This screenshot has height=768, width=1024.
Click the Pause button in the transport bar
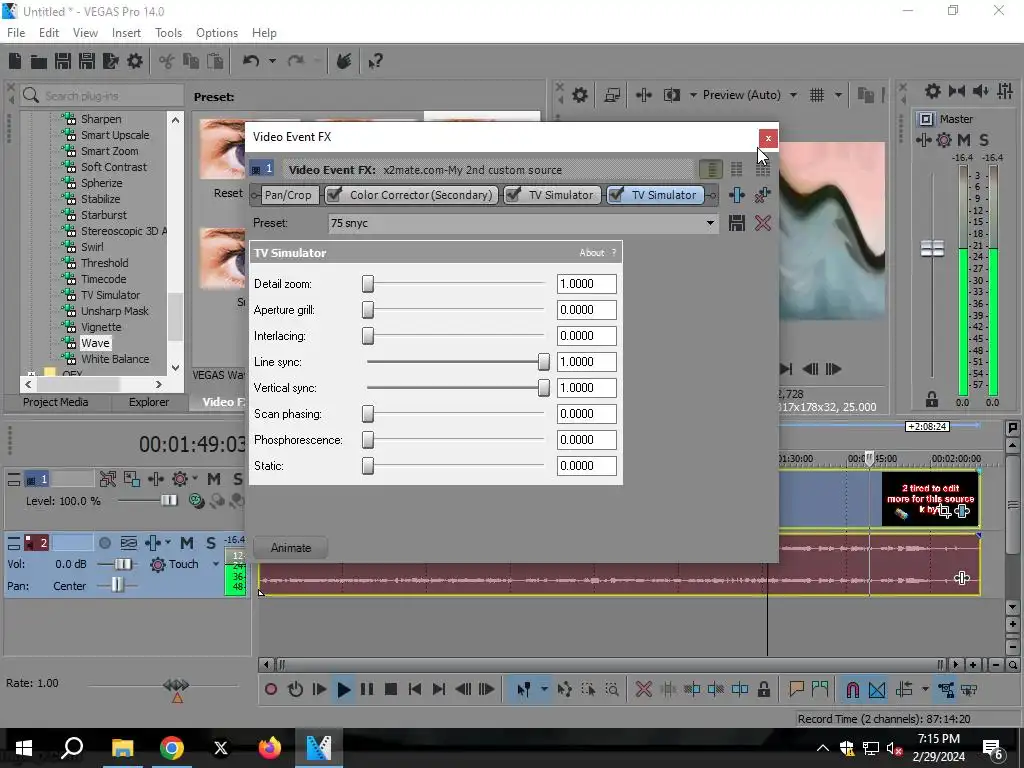point(367,689)
